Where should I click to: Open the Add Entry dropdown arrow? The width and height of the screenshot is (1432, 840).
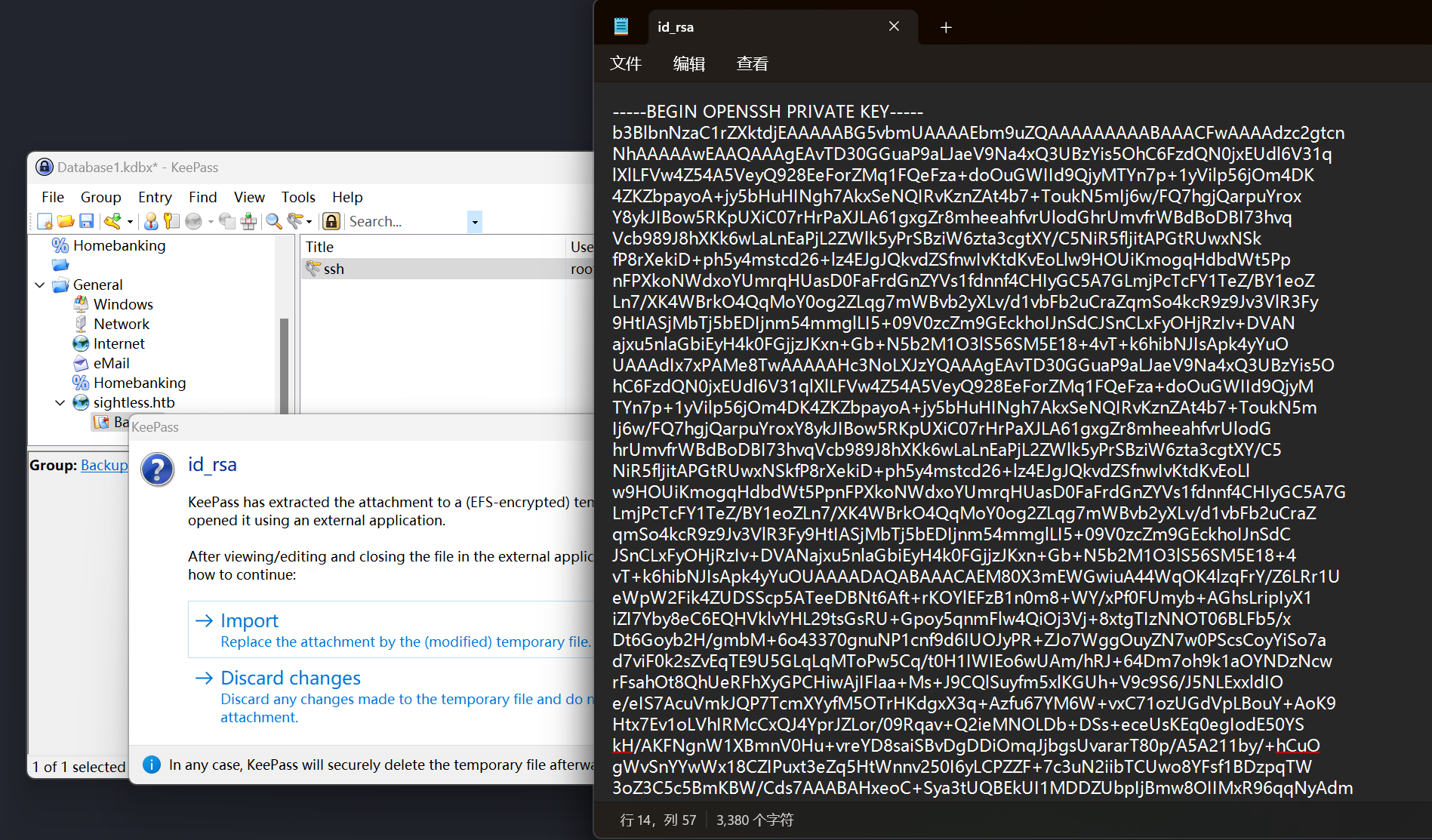[x=130, y=222]
